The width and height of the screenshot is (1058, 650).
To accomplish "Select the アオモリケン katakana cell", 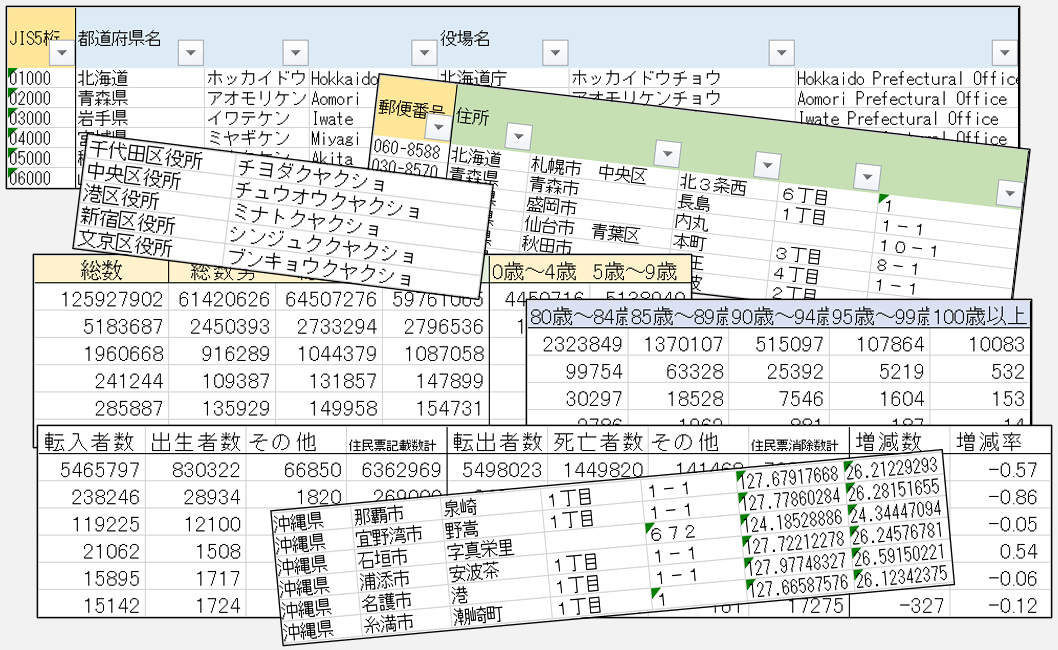I will pos(256,98).
